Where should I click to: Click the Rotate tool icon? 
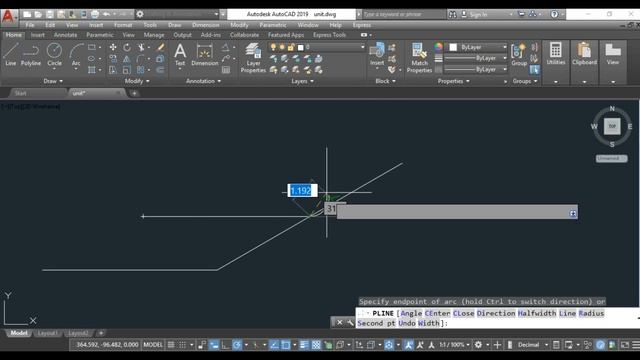click(127, 47)
